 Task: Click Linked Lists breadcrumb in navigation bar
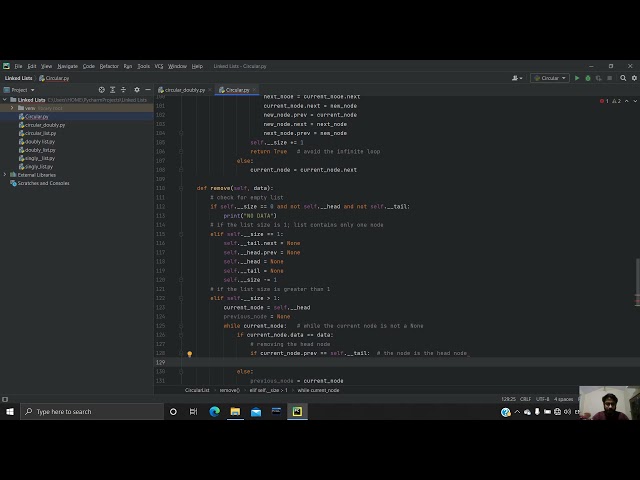click(x=18, y=78)
